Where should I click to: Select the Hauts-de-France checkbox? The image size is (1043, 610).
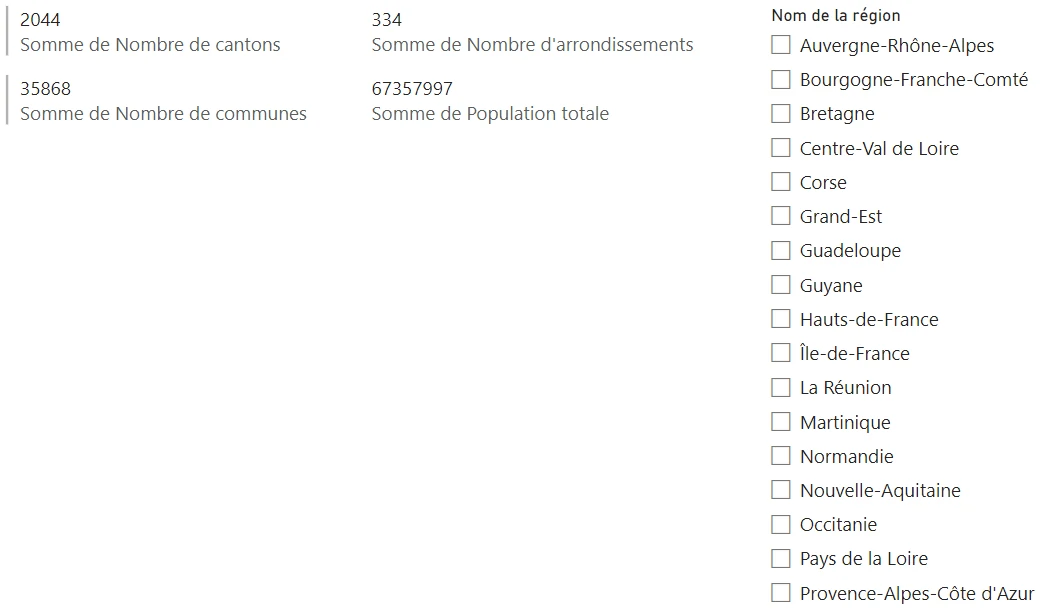click(x=781, y=319)
